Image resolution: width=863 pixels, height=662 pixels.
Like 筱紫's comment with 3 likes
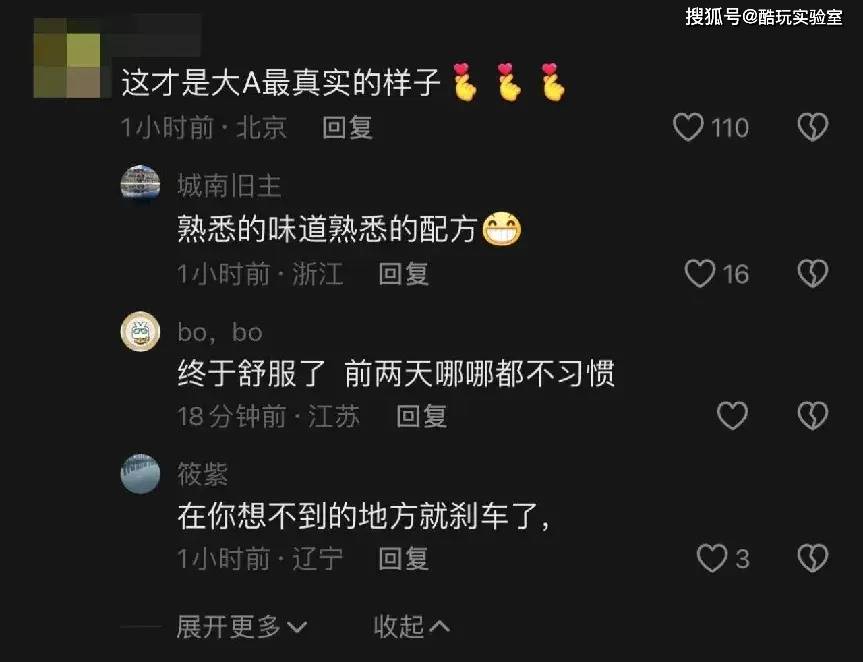click(712, 559)
